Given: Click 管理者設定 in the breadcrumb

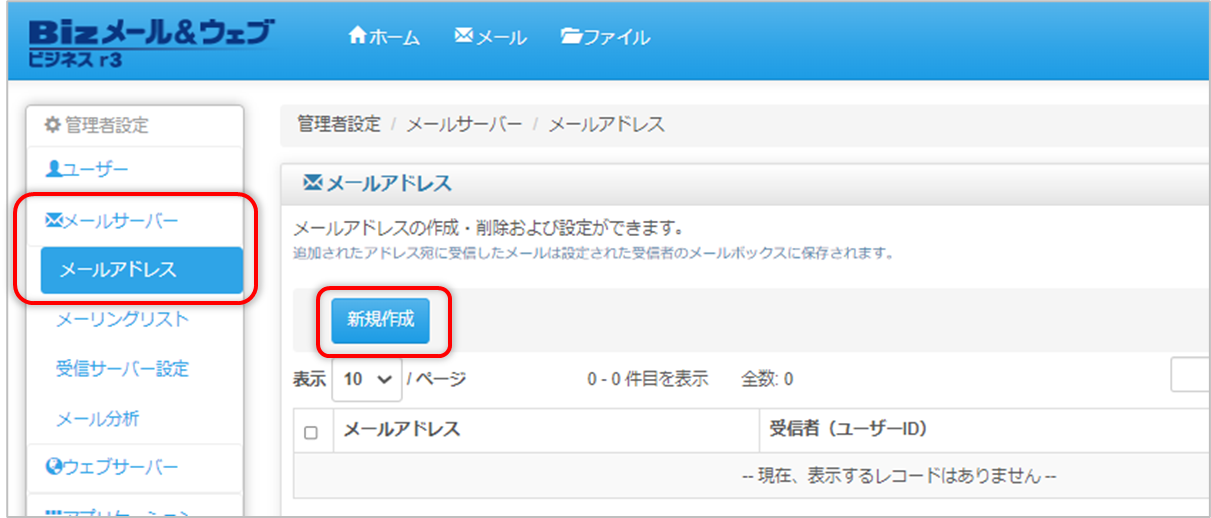Looking at the screenshot, I should click(x=339, y=125).
